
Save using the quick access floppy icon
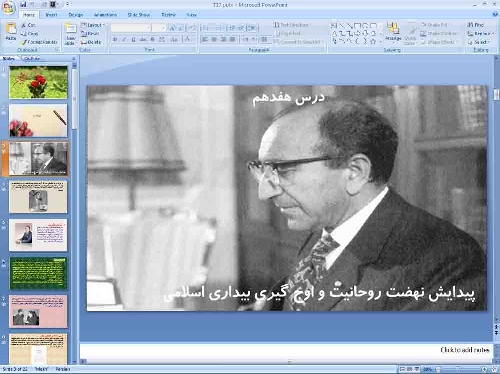click(x=23, y=4)
